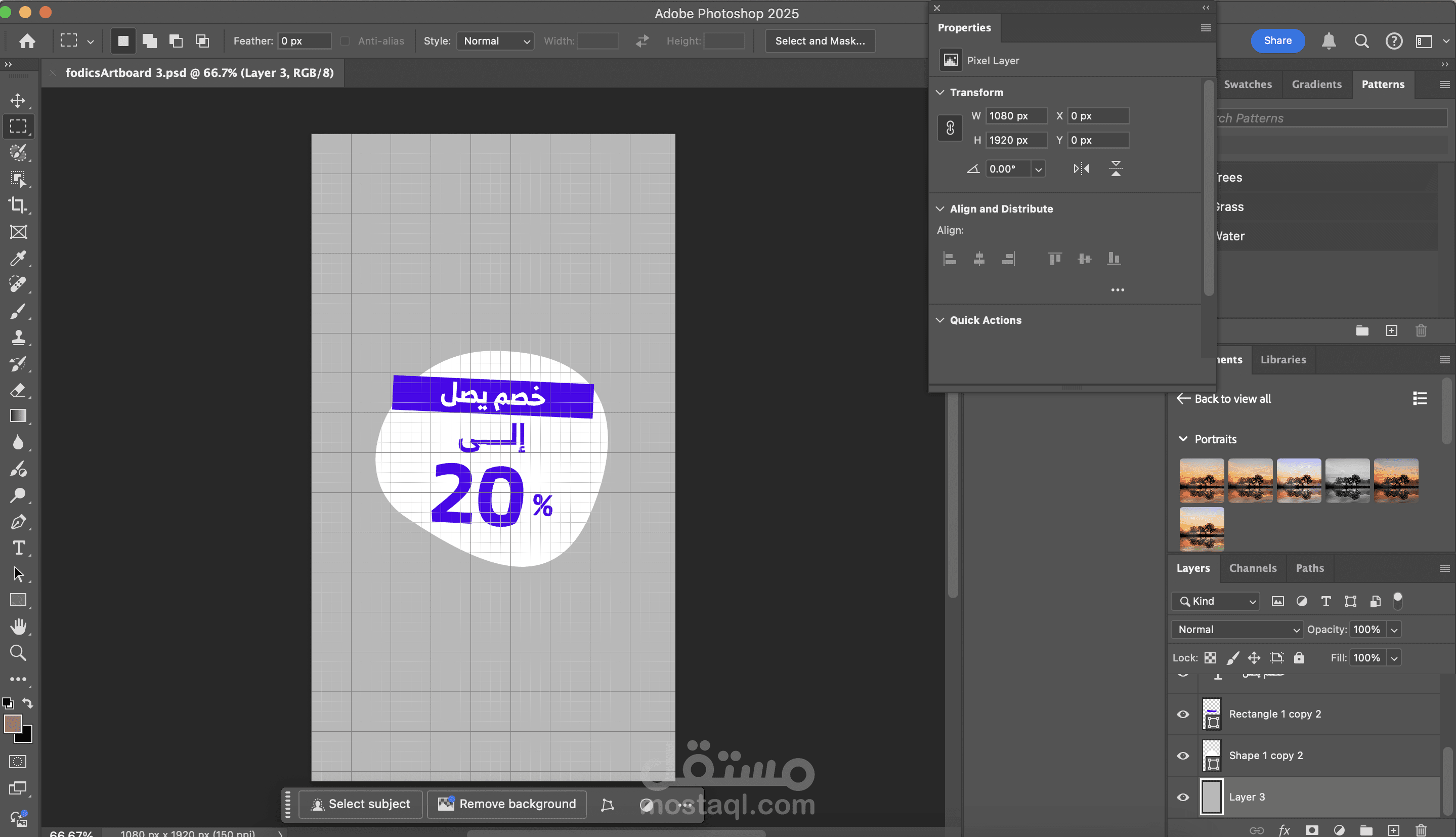Open the Style dropdown set to Normal

495,41
